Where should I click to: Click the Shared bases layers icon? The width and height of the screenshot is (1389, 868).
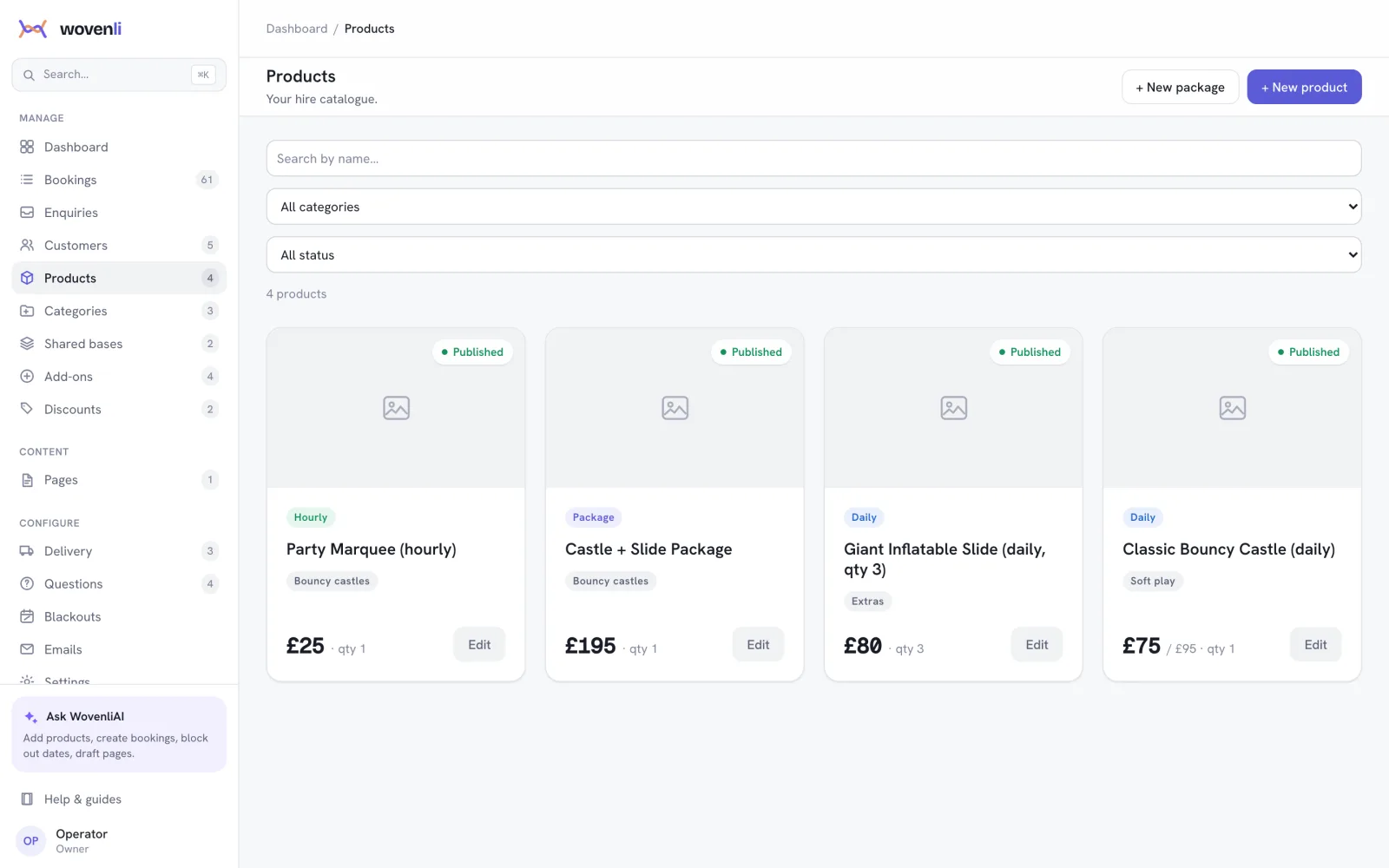tap(27, 344)
